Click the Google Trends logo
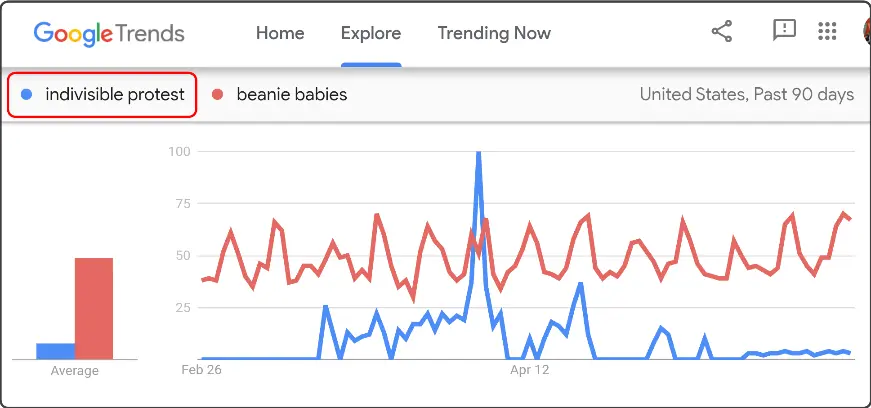 coord(109,33)
